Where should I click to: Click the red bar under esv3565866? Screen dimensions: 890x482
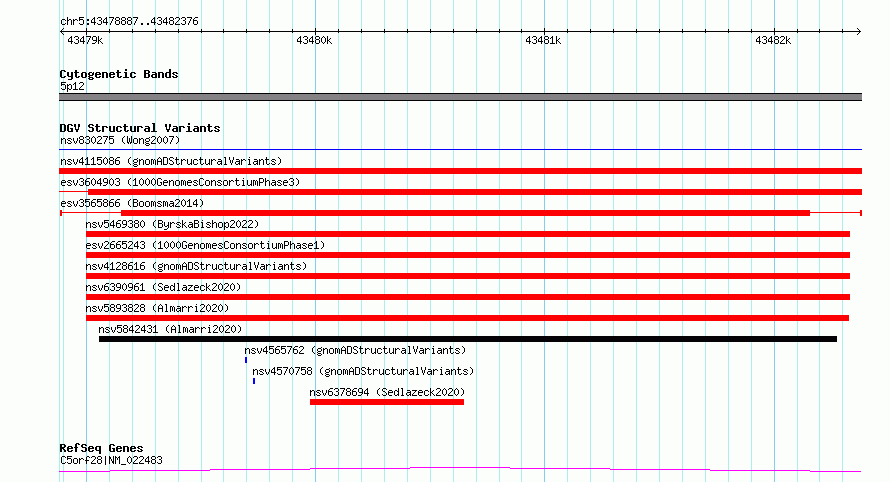[x=465, y=213]
